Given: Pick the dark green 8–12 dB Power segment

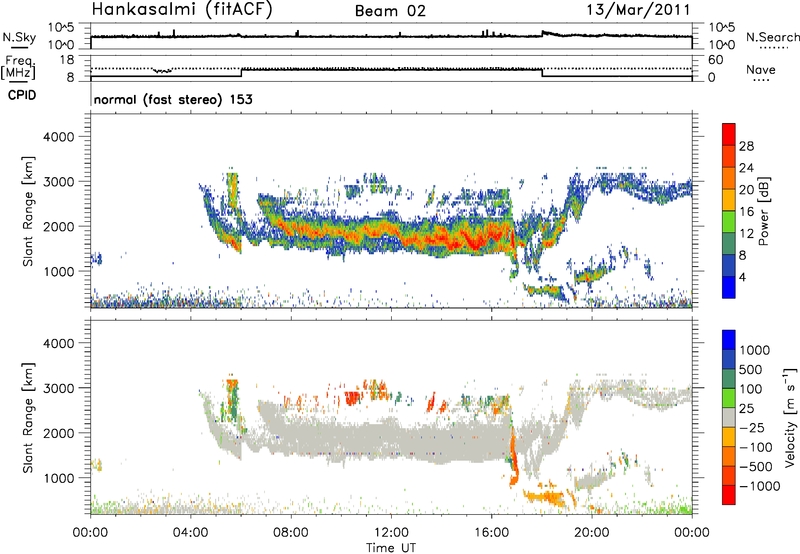Looking at the screenshot, I should click(729, 244).
